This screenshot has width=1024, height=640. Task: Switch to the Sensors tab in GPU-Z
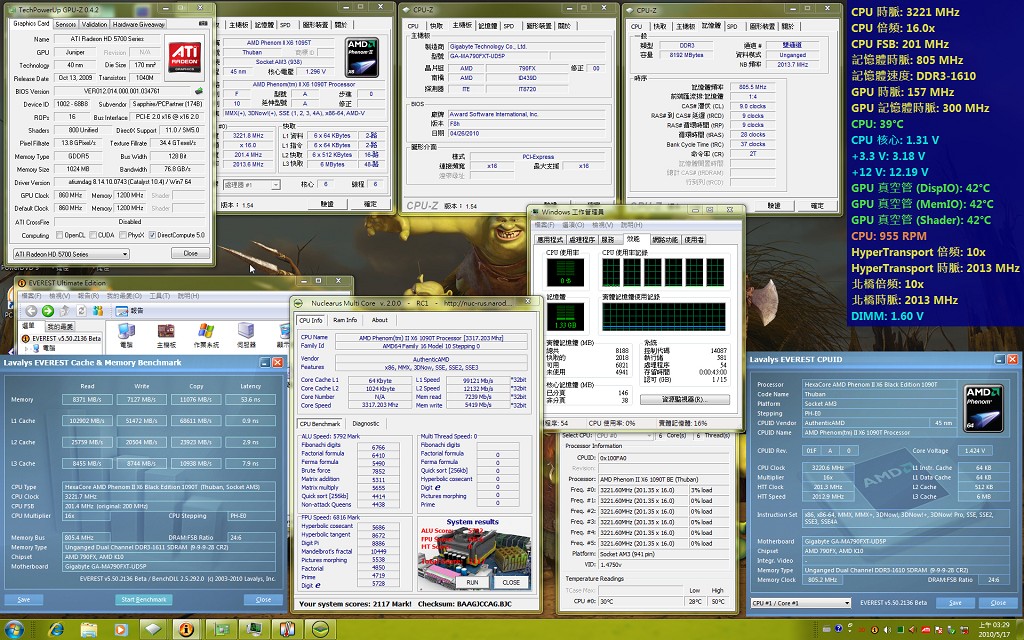tap(65, 24)
